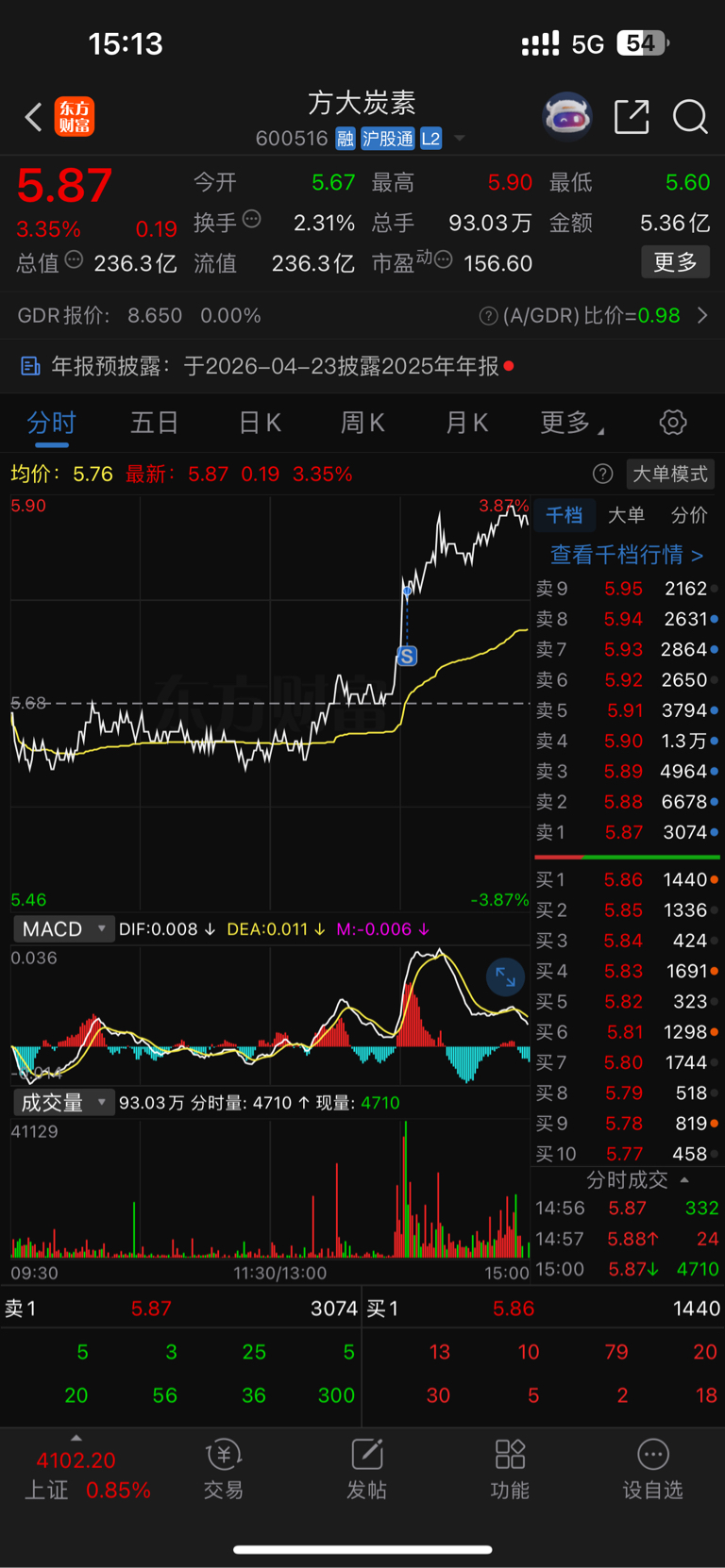Switch to the 周K tab

point(362,423)
